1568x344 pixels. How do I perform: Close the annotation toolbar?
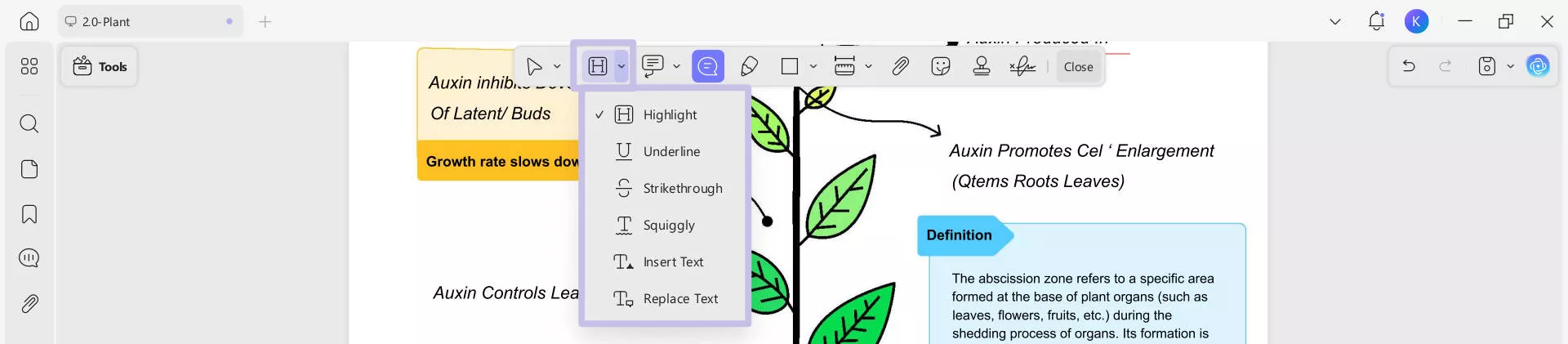[x=1078, y=67]
